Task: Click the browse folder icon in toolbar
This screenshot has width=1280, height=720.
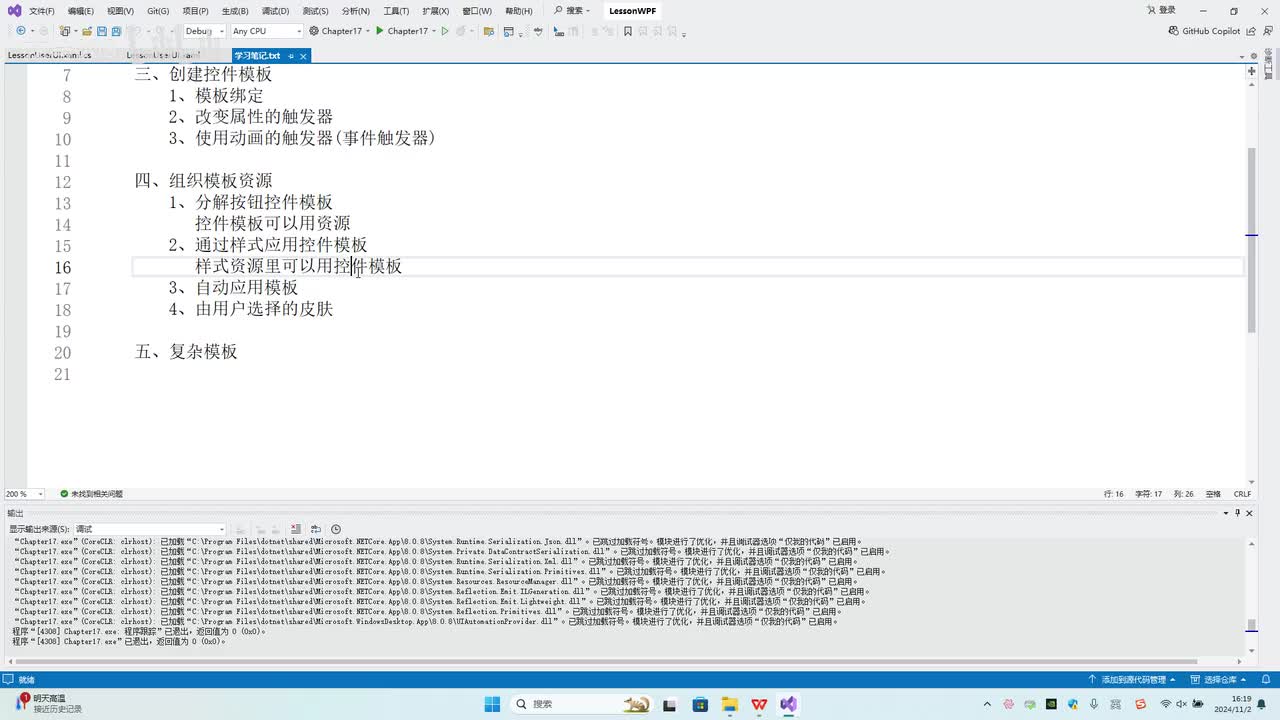Action: click(489, 31)
